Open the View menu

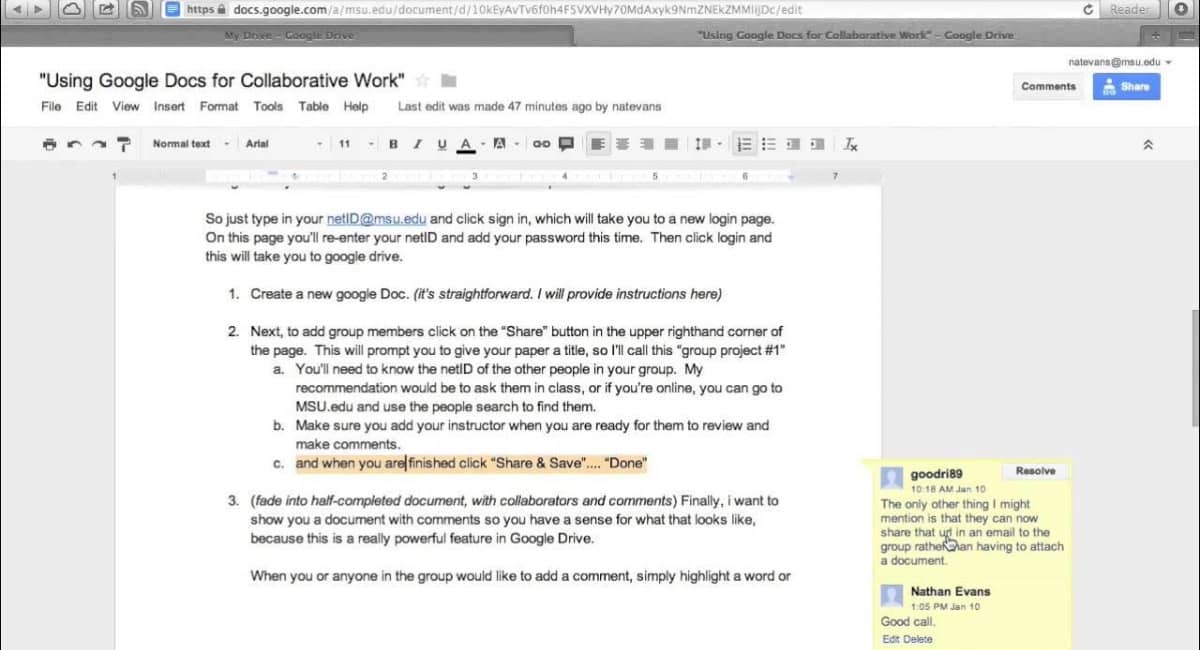(126, 106)
